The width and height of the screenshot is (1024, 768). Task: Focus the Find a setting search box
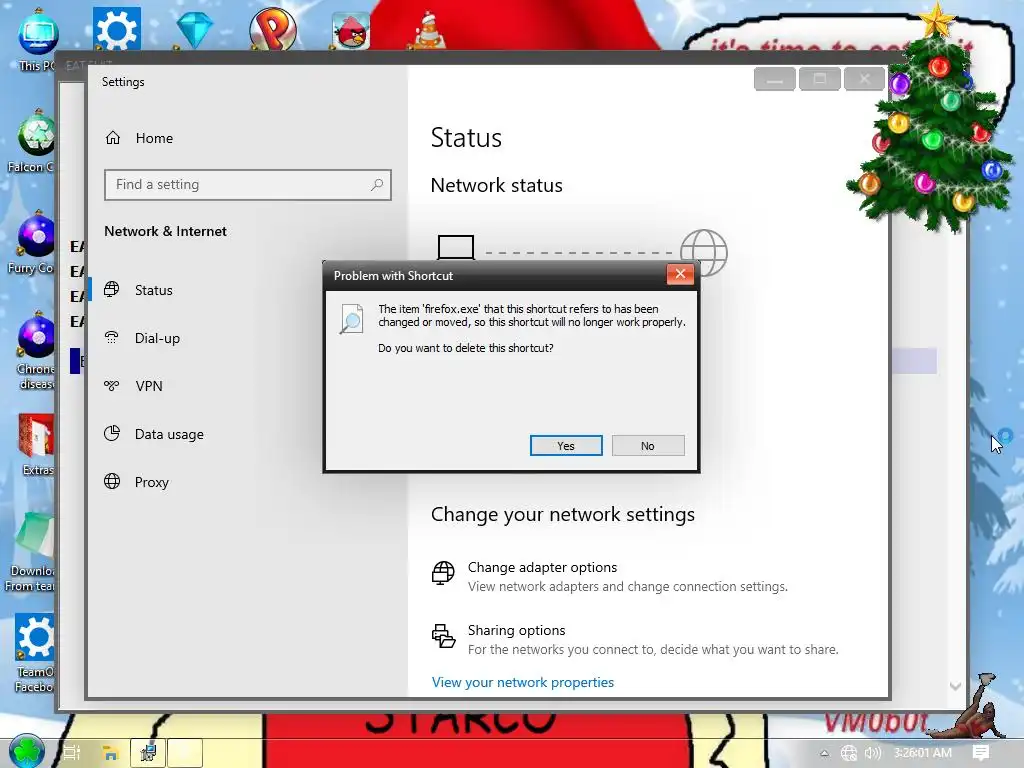pyautogui.click(x=248, y=185)
